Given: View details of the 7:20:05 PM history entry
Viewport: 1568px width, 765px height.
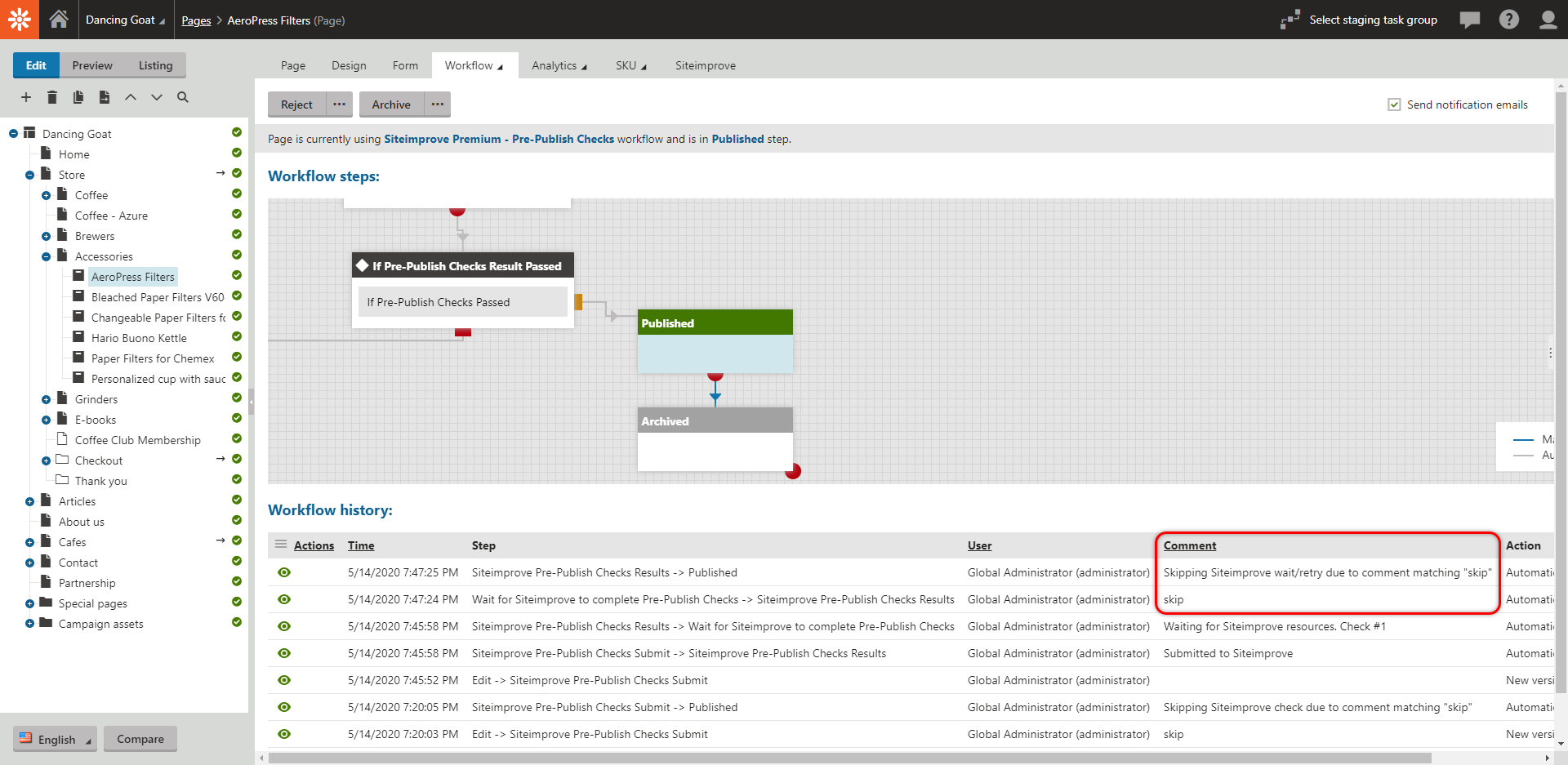Looking at the screenshot, I should [x=284, y=707].
